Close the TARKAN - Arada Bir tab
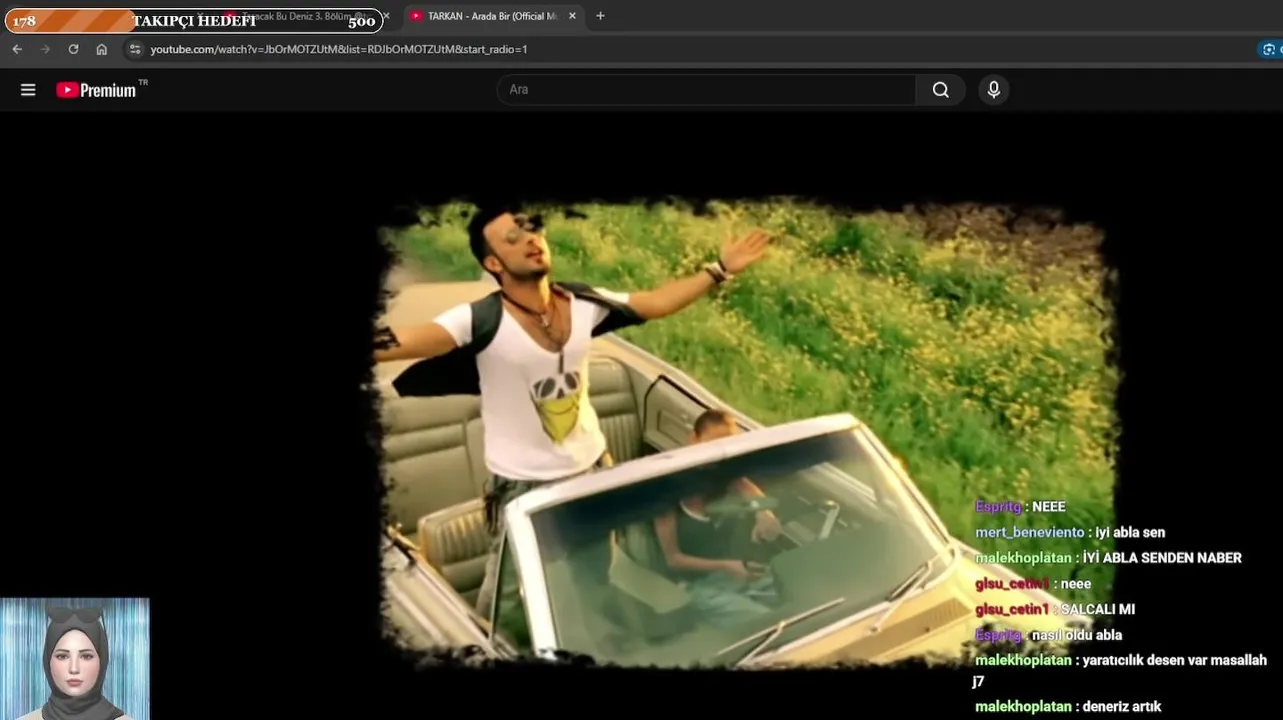The height and width of the screenshot is (720, 1283). (x=572, y=16)
